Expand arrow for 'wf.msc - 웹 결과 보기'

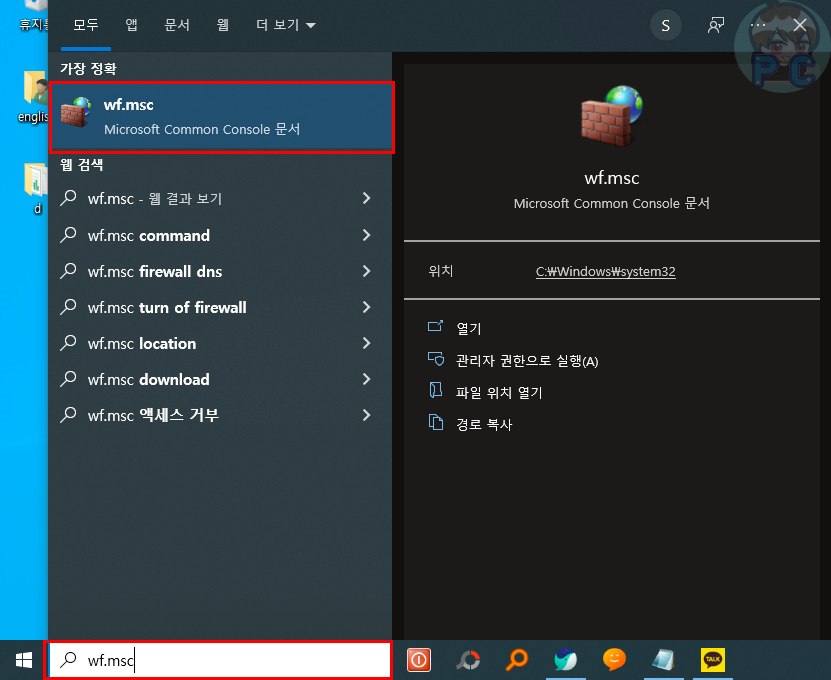coord(366,198)
